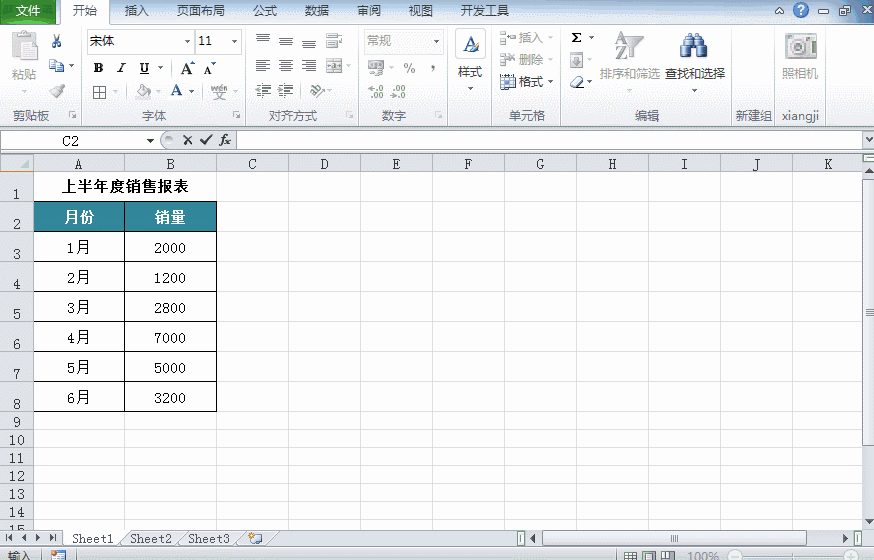
Task: Click the Cut scissors icon
Action: coord(57,42)
